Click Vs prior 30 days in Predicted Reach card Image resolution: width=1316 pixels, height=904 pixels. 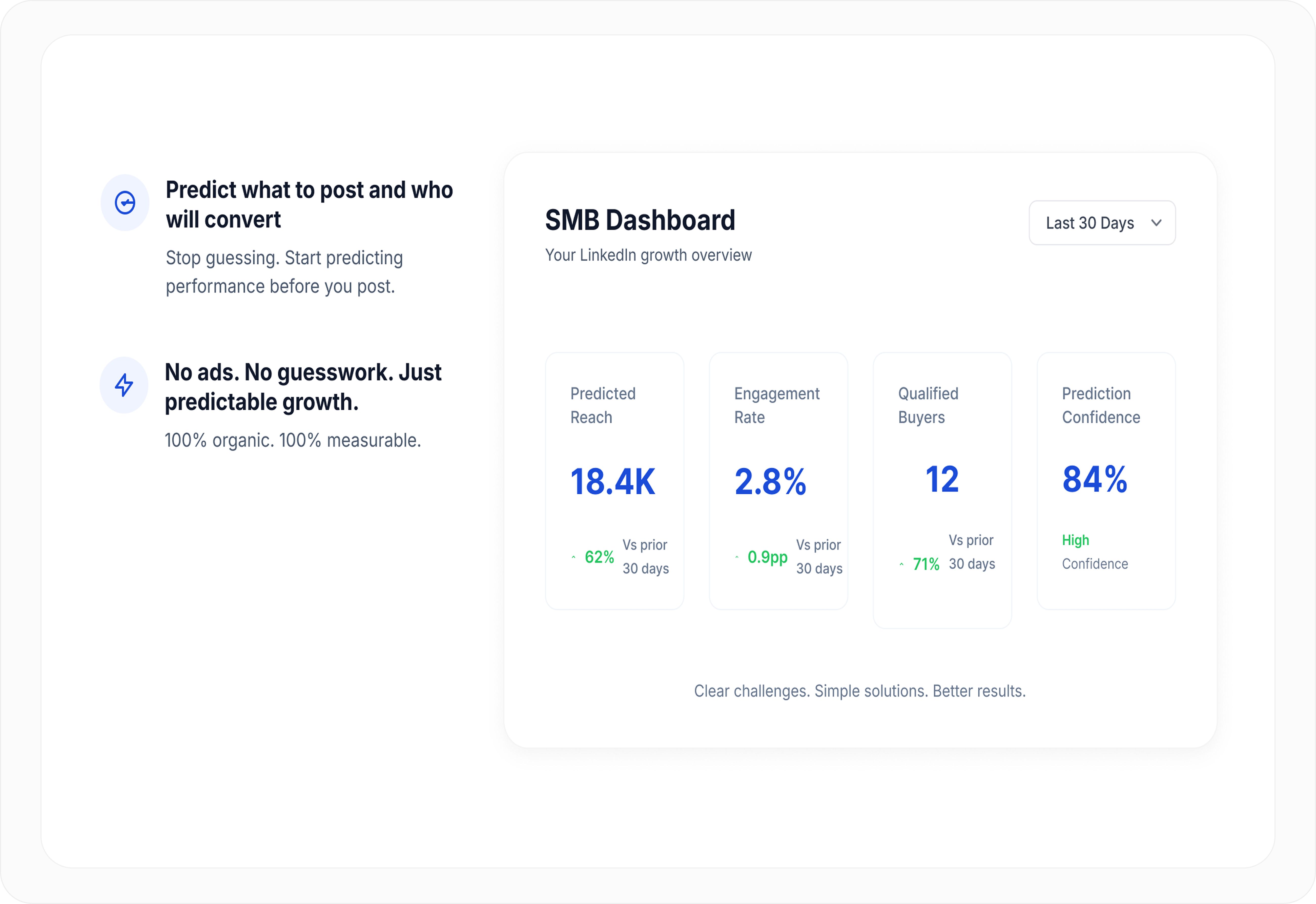pyautogui.click(x=646, y=557)
